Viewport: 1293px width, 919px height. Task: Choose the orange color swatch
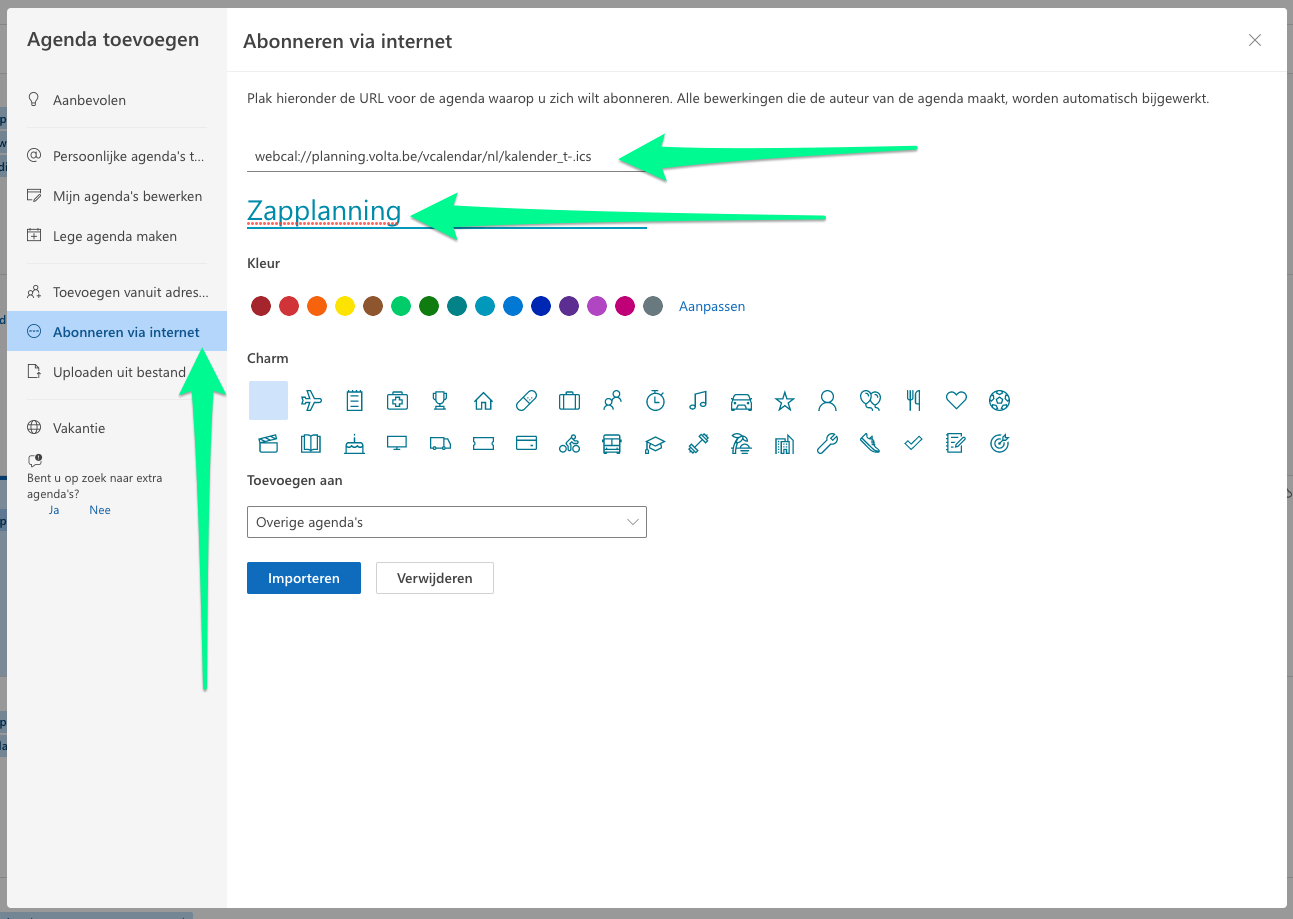pos(317,306)
